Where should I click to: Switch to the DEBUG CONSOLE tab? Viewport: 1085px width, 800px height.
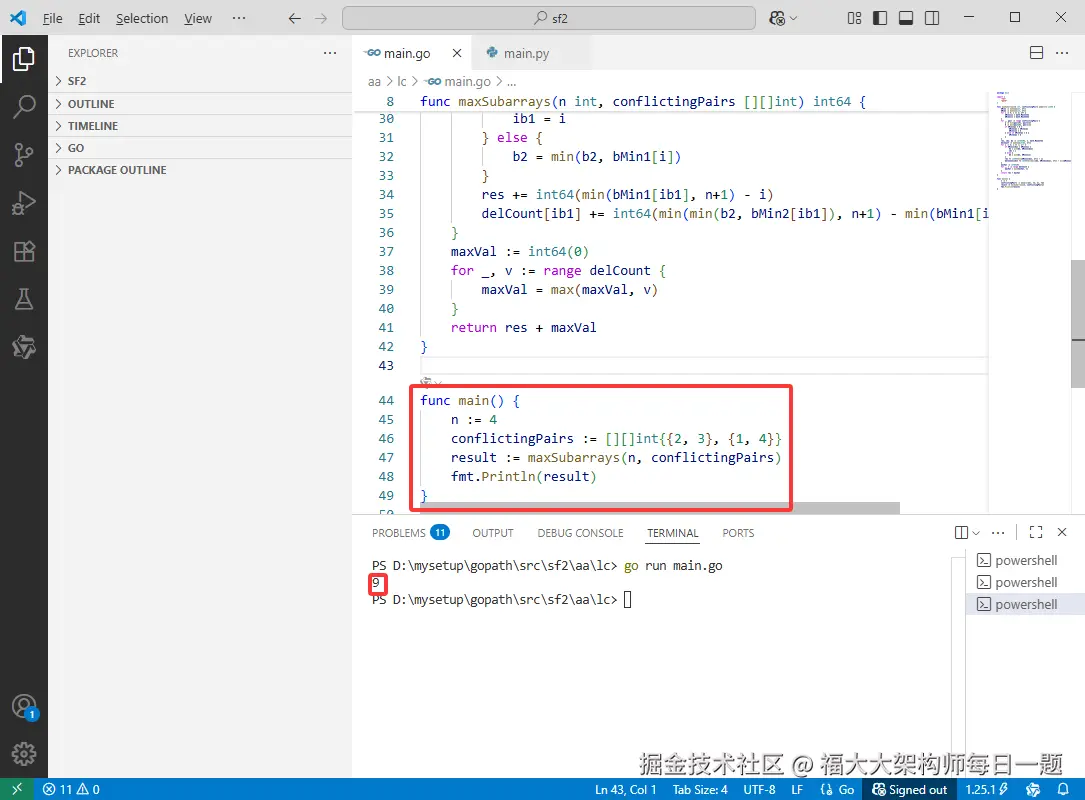(x=580, y=533)
